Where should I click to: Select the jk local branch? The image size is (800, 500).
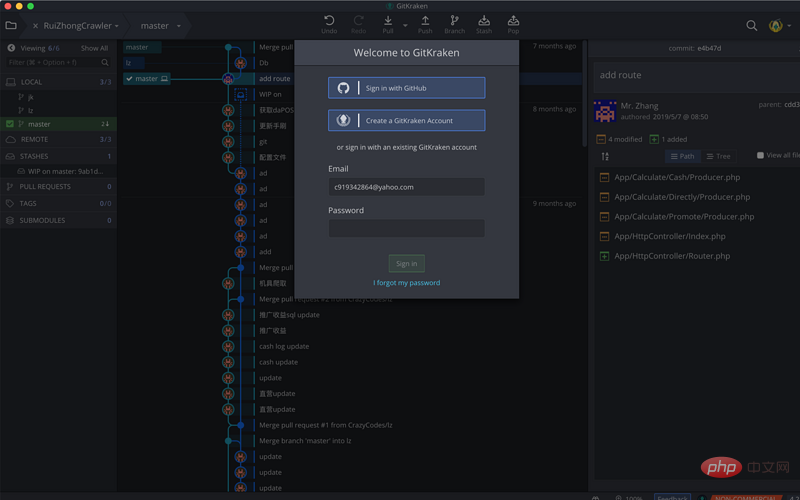click(x=59, y=97)
